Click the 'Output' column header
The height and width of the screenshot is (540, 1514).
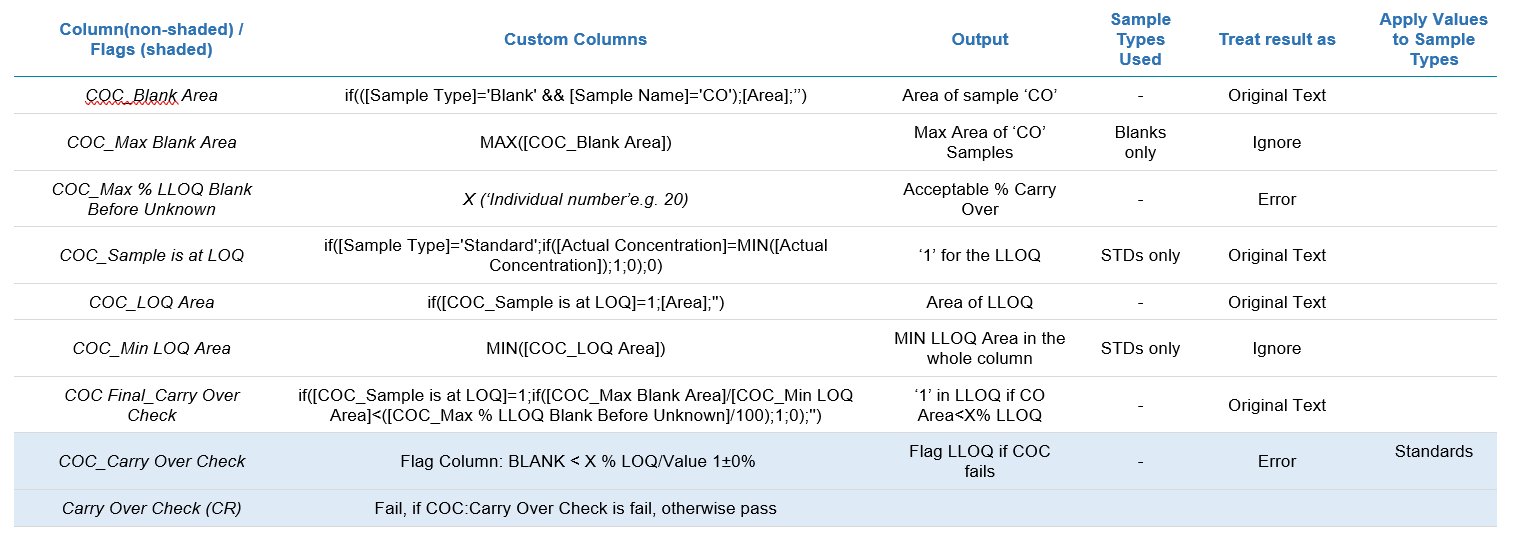979,40
